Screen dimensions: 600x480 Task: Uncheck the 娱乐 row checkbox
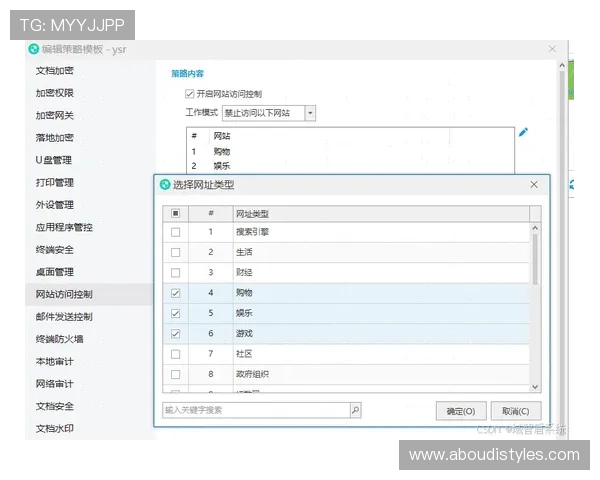[x=176, y=313]
